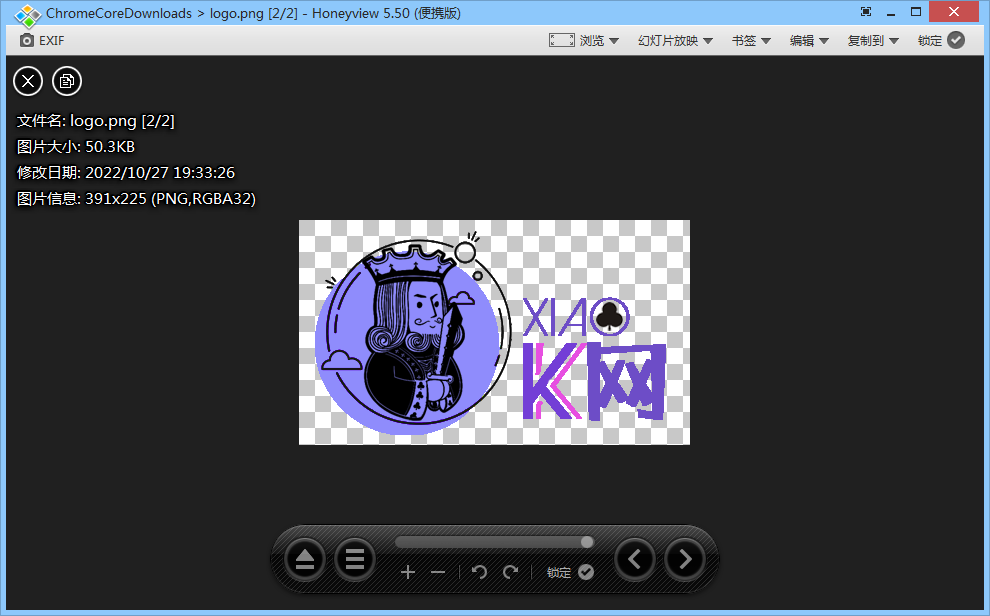Image resolution: width=990 pixels, height=616 pixels.
Task: Toggle 锁定 lock in the top toolbar
Action: pos(941,40)
